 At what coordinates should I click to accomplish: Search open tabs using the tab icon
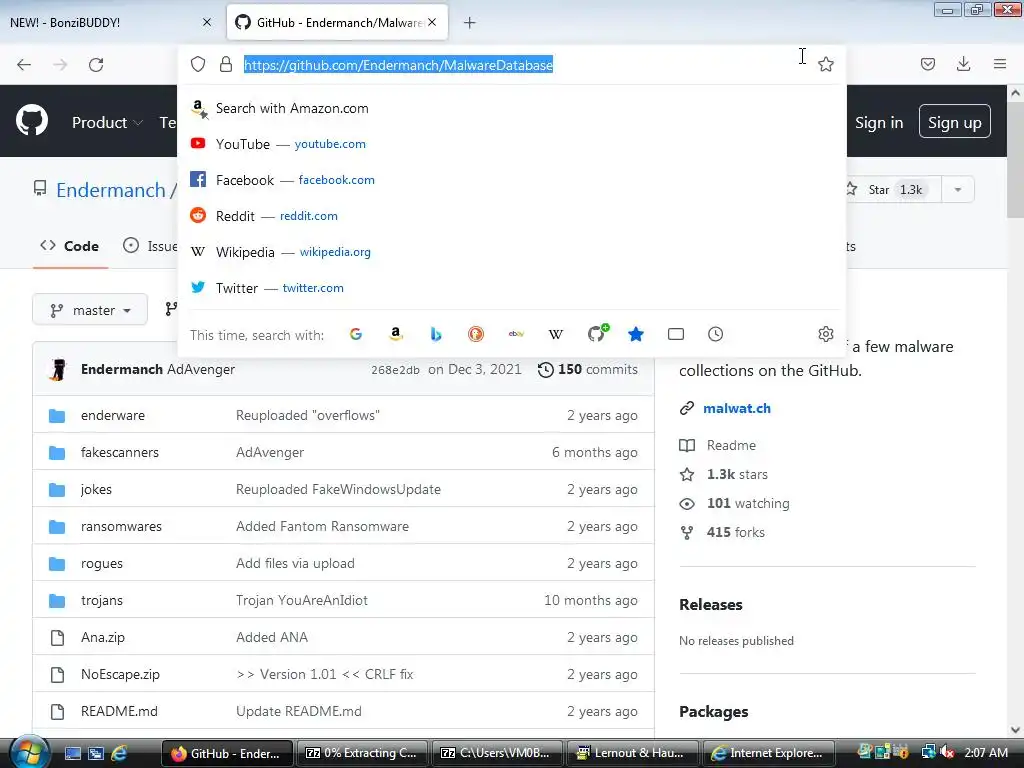coord(676,334)
